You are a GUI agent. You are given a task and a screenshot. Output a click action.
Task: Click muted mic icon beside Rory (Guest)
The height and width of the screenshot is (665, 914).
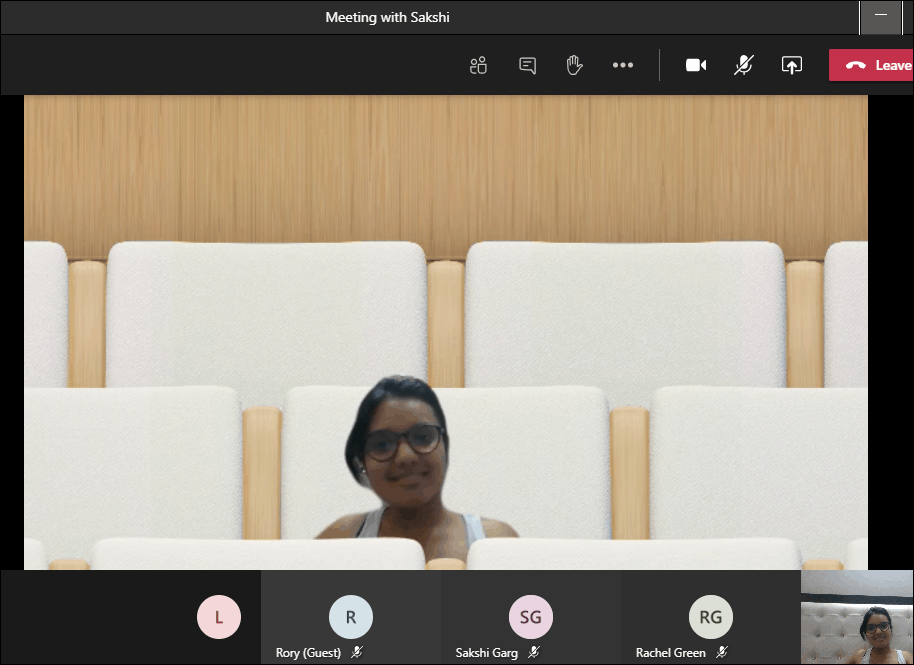[x=357, y=652]
